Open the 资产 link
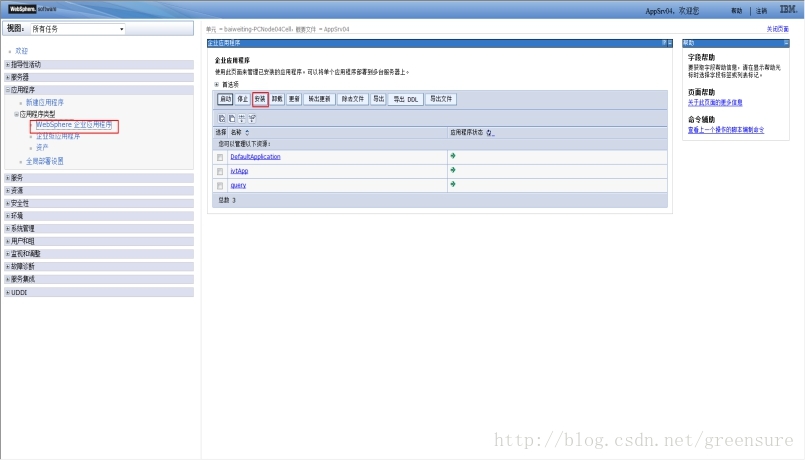 point(42,148)
